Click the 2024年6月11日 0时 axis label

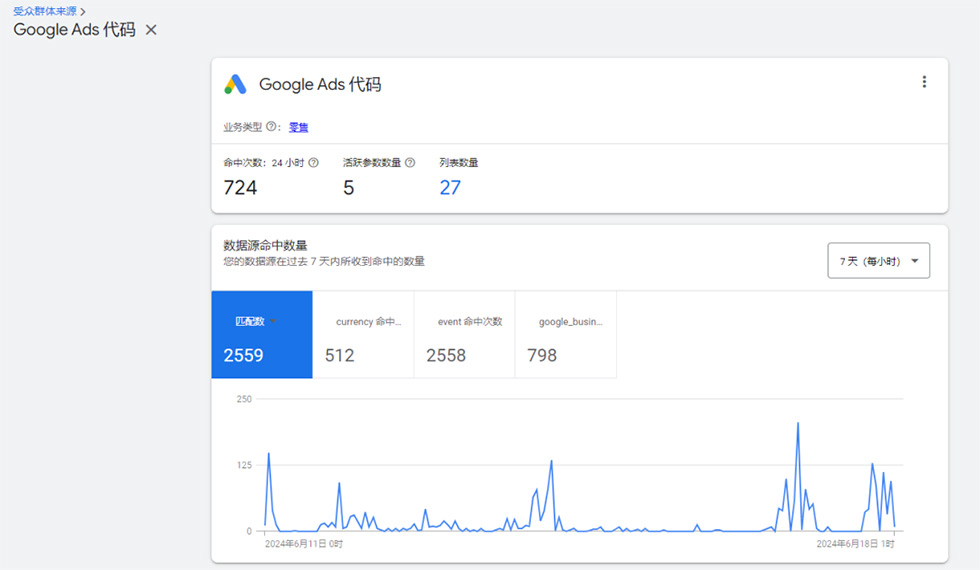(x=303, y=544)
